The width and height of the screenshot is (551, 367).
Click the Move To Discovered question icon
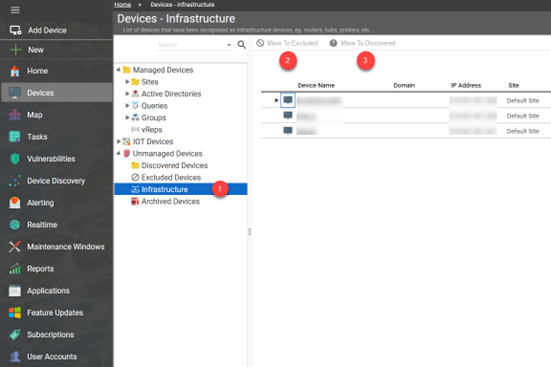pyautogui.click(x=333, y=43)
